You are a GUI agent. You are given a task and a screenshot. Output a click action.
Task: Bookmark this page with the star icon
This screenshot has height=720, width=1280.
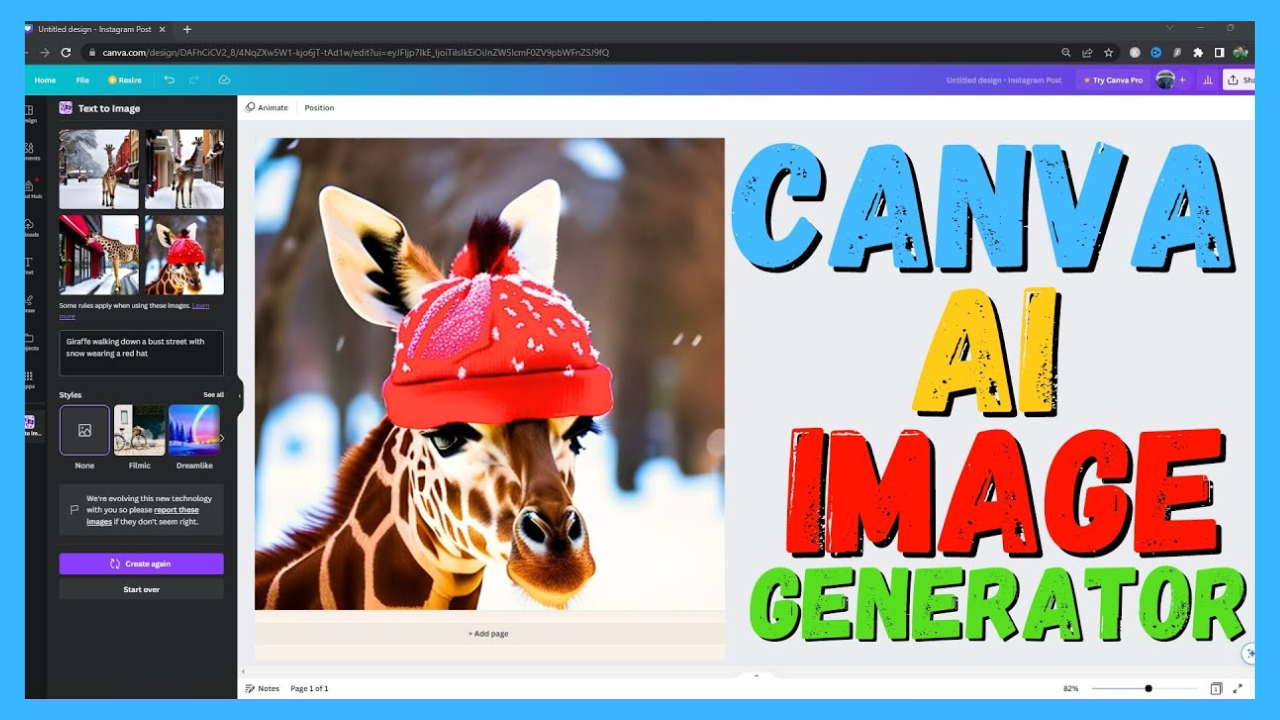coord(1108,52)
